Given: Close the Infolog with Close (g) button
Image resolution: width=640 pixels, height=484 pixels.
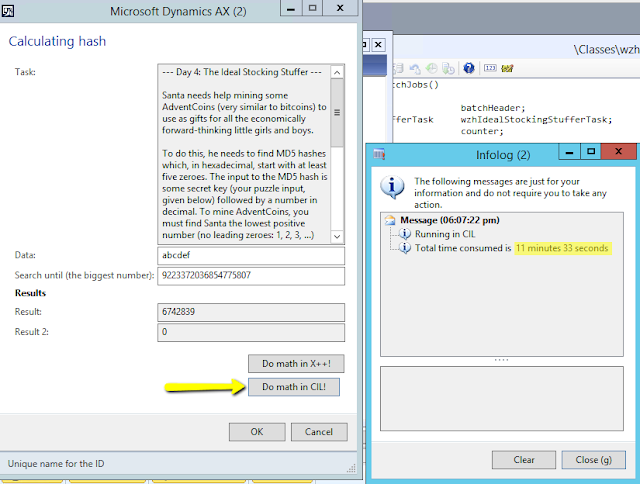Looking at the screenshot, I should [593, 460].
